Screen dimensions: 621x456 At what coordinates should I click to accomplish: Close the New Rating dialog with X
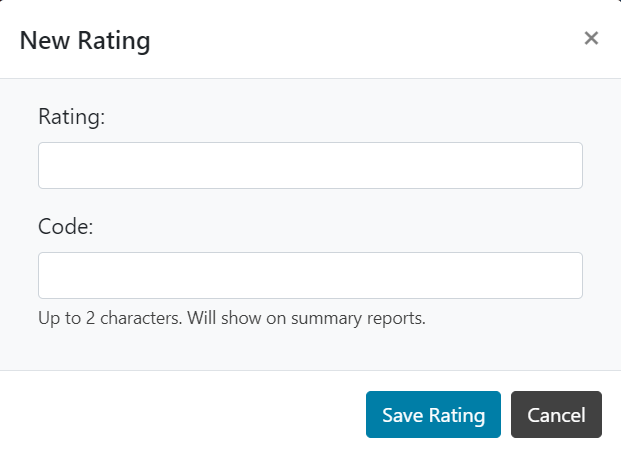coord(591,38)
